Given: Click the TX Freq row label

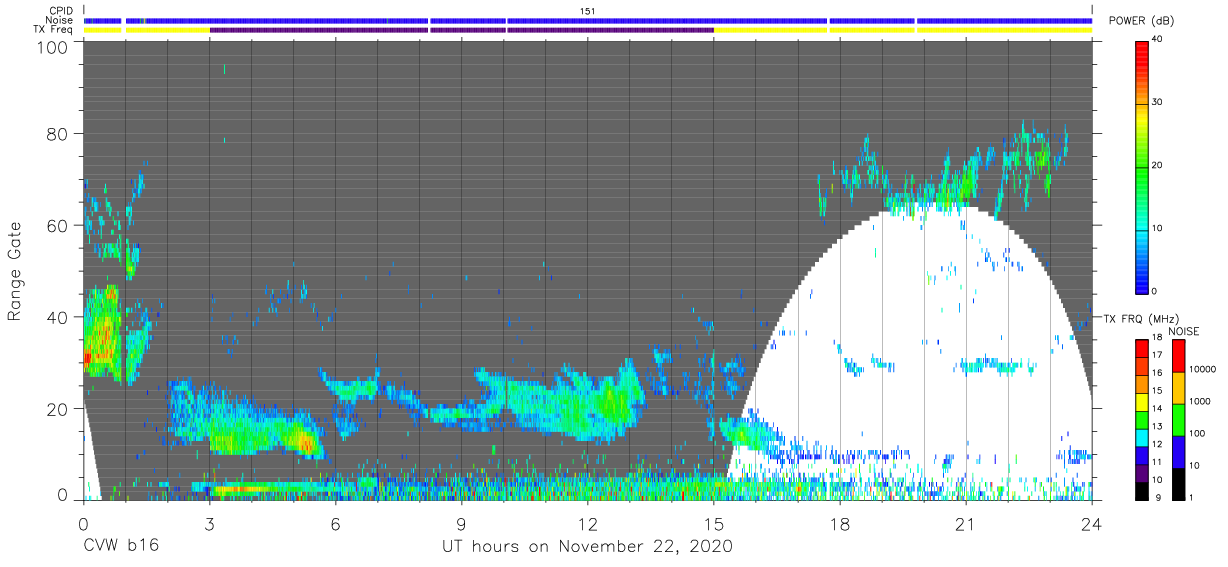Looking at the screenshot, I should (x=52, y=30).
